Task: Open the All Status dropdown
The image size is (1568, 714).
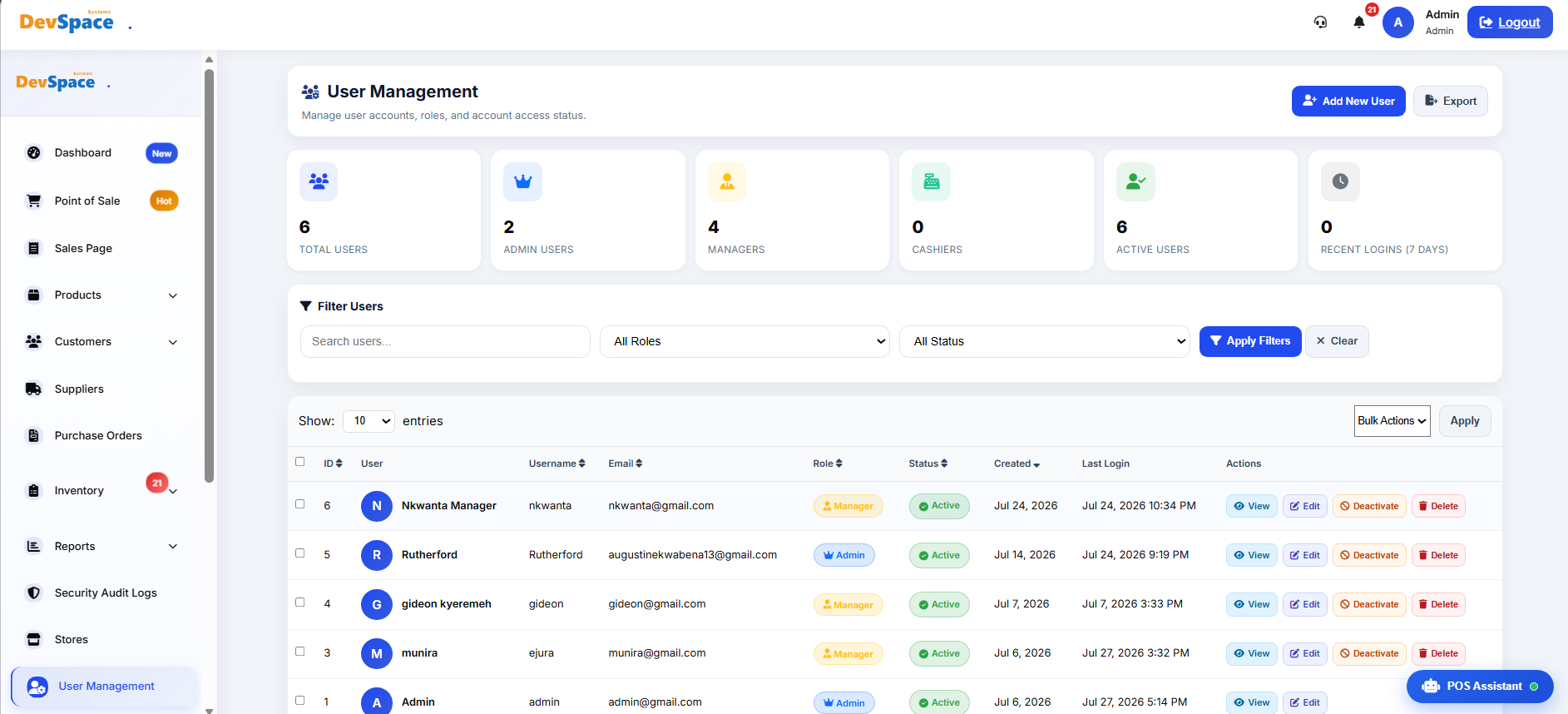Action: point(1045,341)
